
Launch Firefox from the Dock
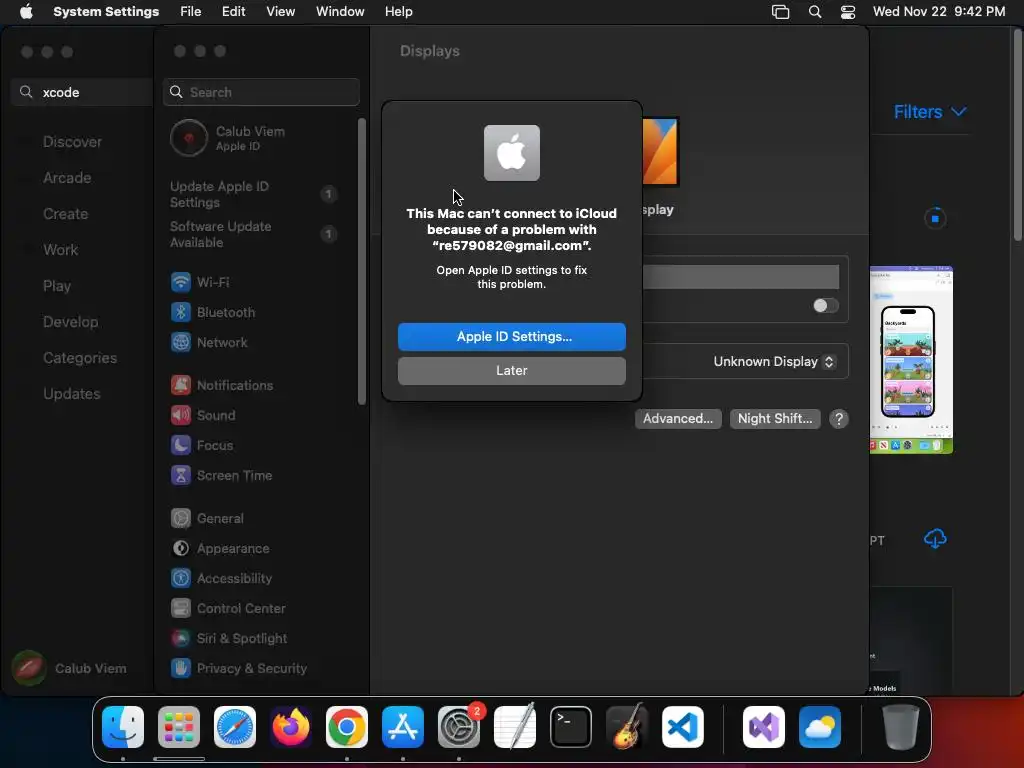[291, 727]
